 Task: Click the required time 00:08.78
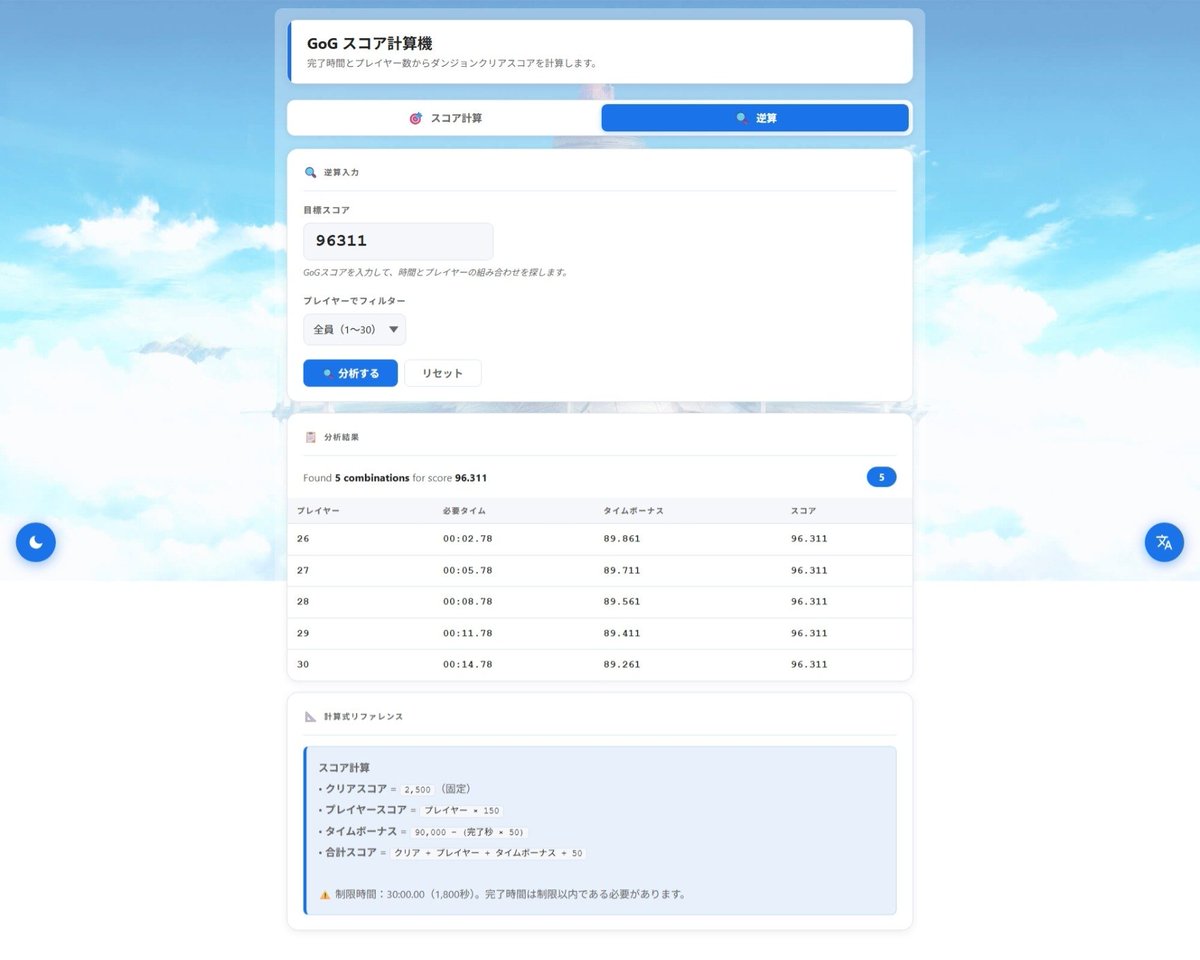467,602
